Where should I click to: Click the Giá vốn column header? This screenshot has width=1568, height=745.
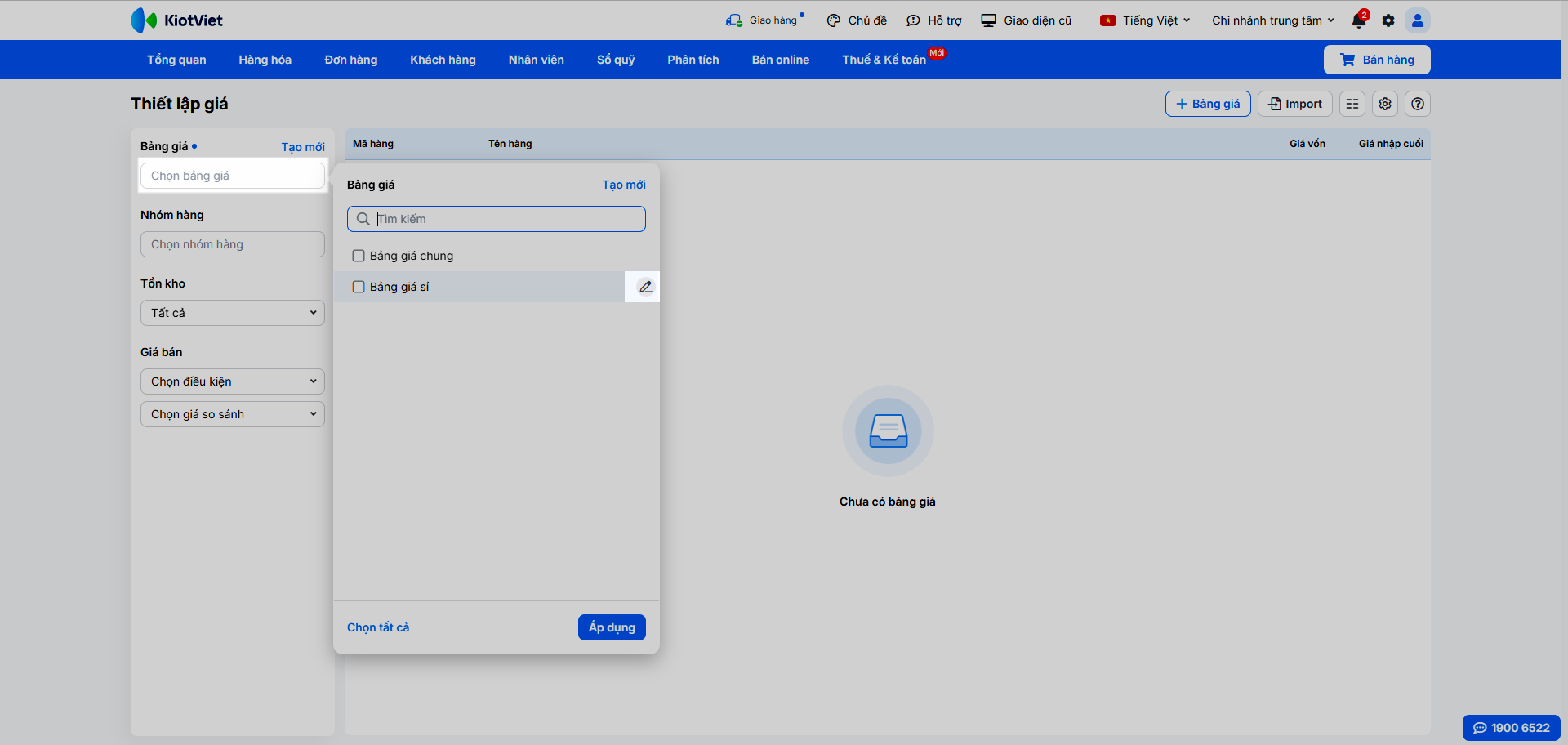coord(1307,144)
